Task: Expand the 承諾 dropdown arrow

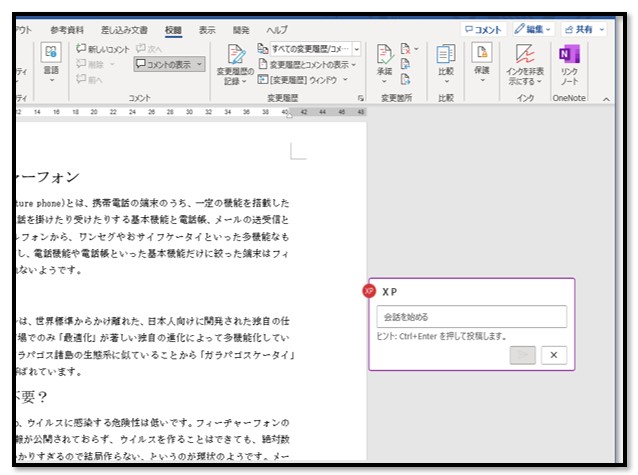Action: [385, 81]
